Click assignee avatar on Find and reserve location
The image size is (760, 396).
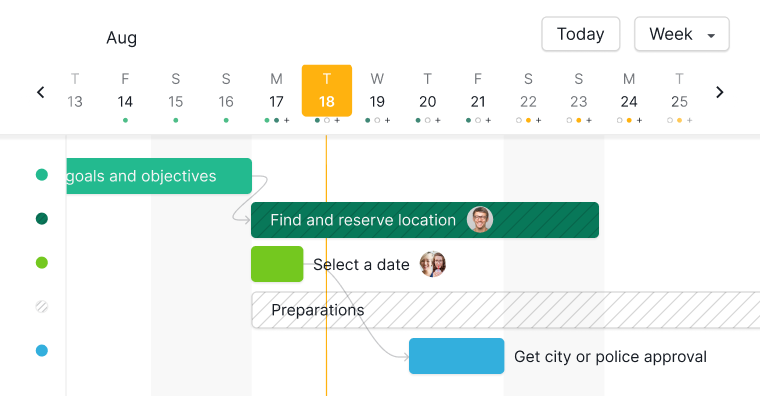pyautogui.click(x=480, y=220)
